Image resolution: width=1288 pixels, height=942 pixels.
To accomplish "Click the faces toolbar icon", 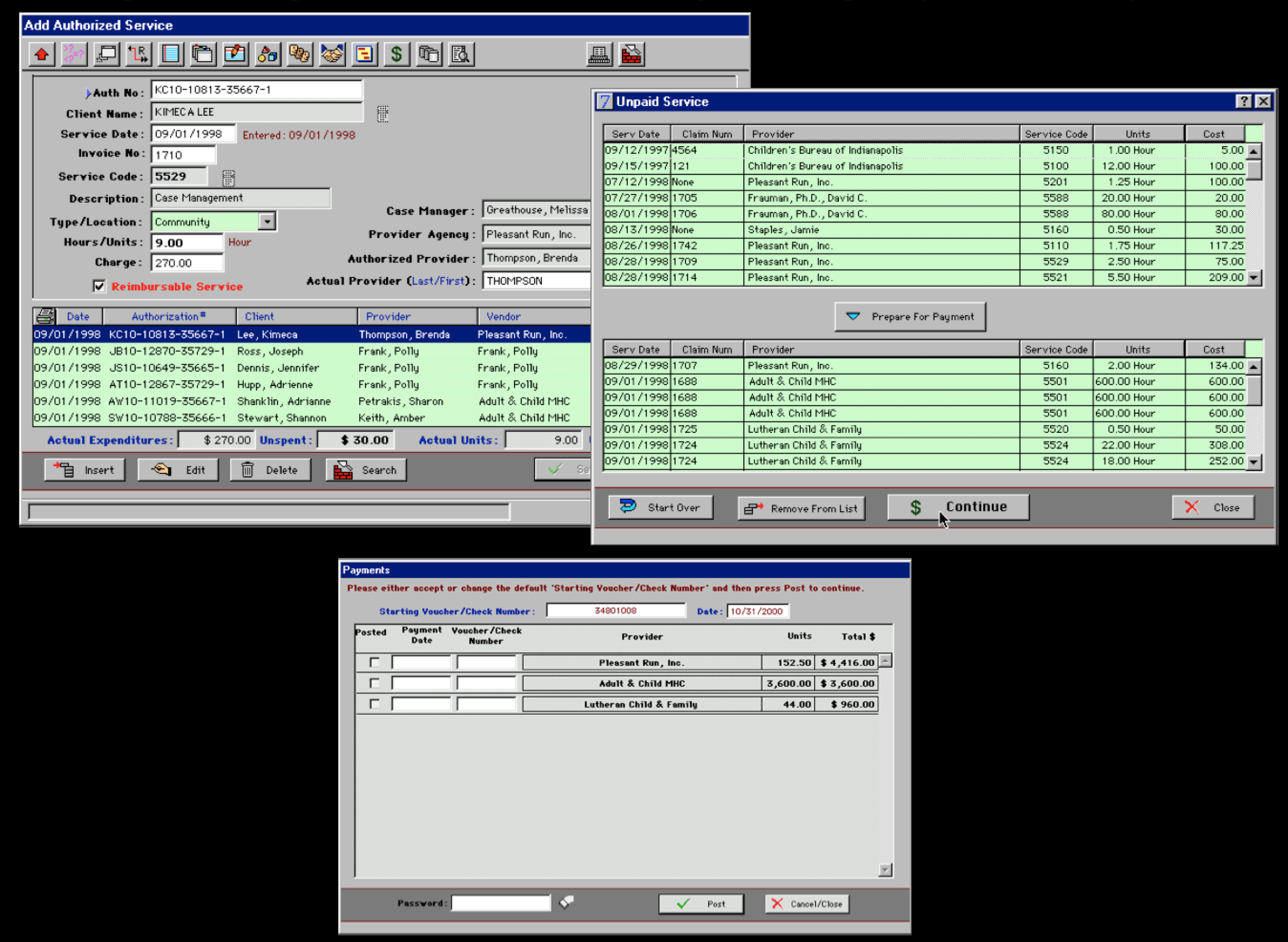I will click(x=300, y=55).
